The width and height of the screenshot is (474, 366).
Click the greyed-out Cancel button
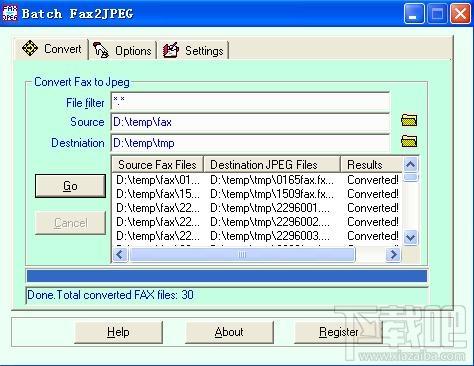coord(70,223)
